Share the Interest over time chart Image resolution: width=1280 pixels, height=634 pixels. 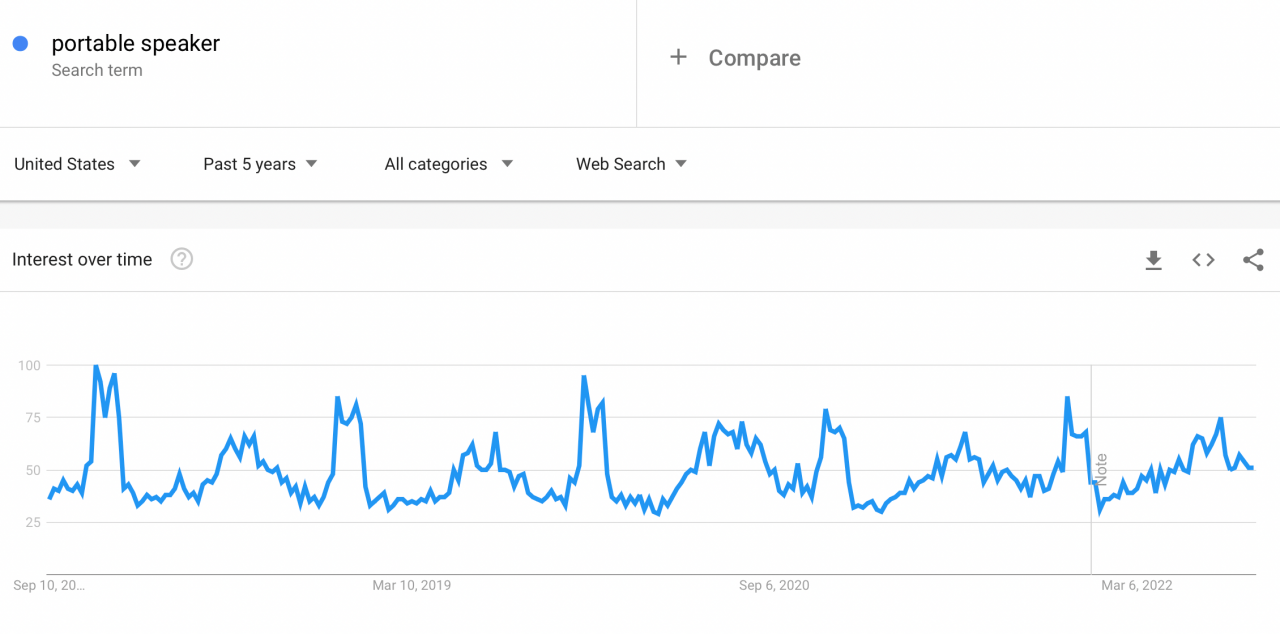click(x=1253, y=259)
